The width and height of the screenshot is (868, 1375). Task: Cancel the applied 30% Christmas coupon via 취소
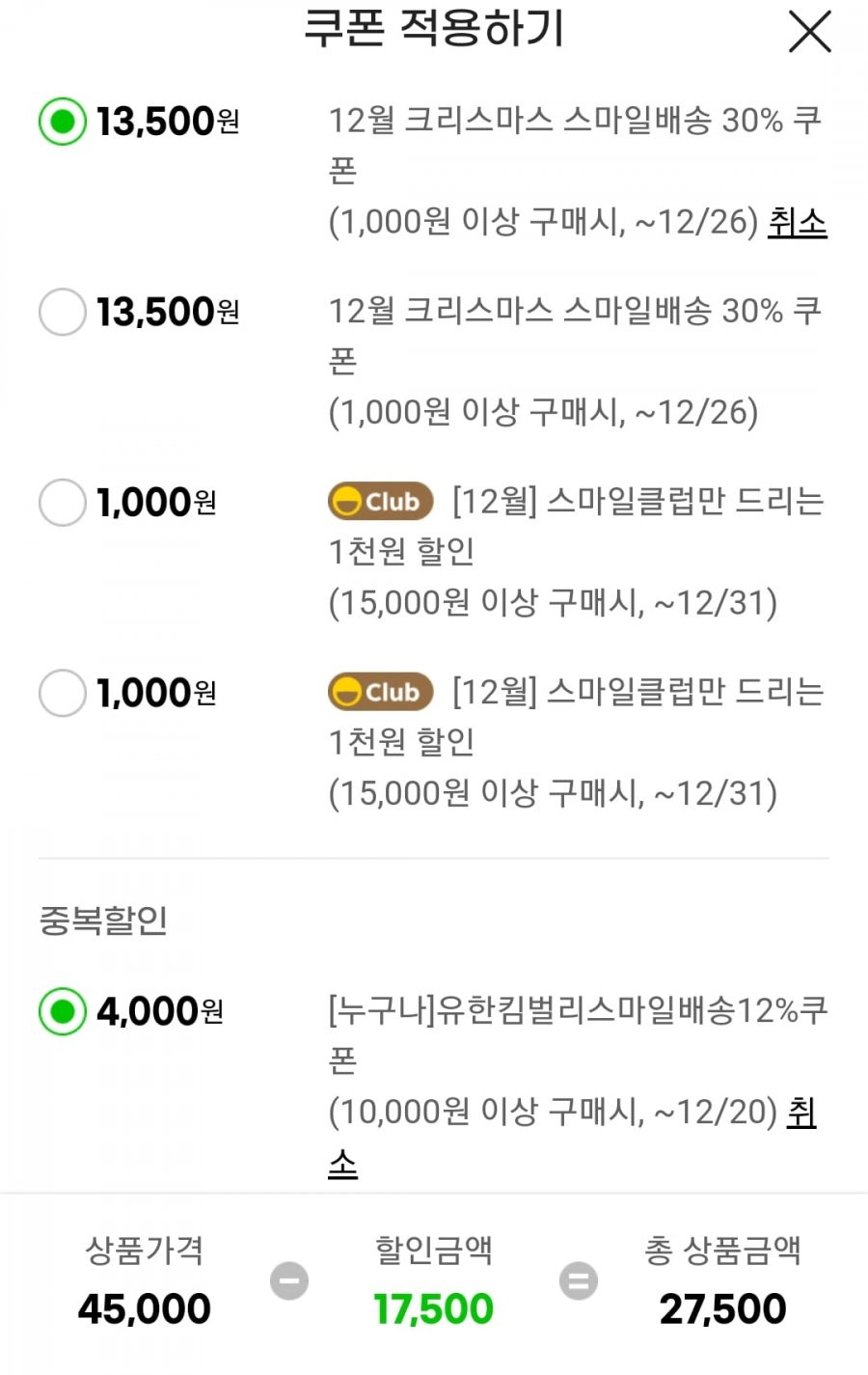(x=798, y=222)
